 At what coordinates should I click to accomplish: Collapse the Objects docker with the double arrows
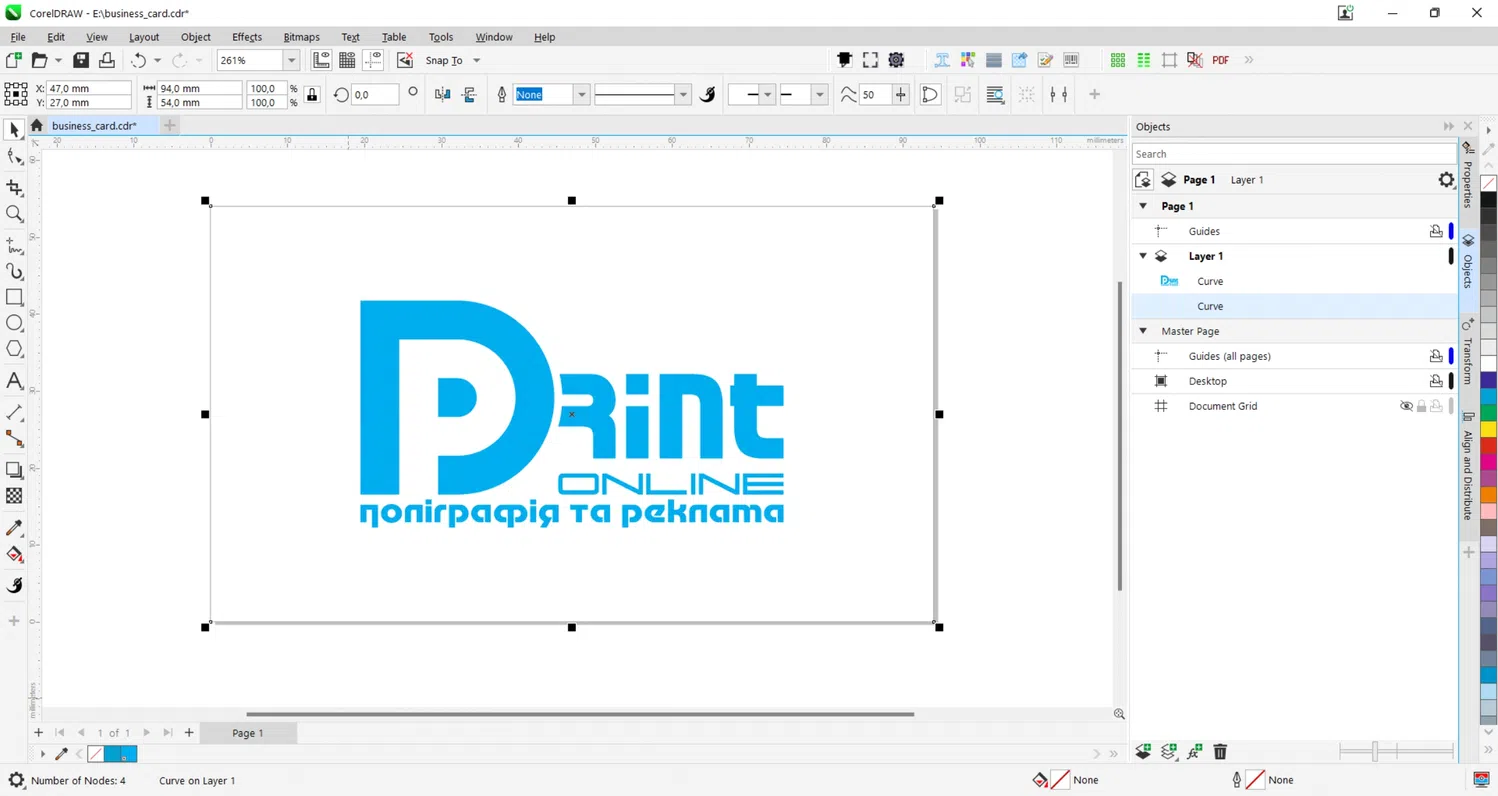(x=1448, y=126)
